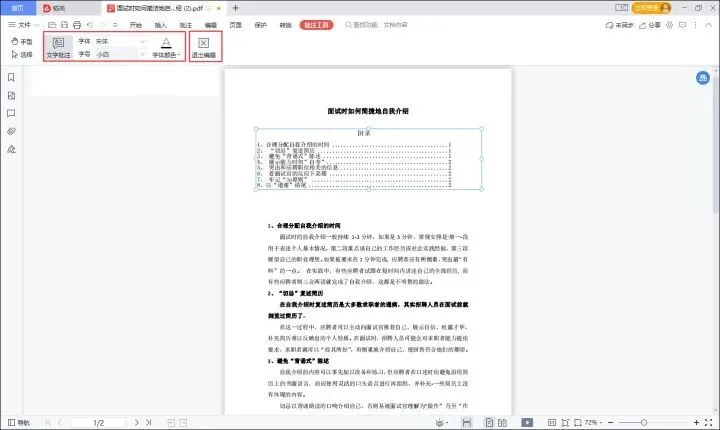This screenshot has height=430, width=720.
Task: Enable single page view mode
Action: pyautogui.click(x=489, y=423)
